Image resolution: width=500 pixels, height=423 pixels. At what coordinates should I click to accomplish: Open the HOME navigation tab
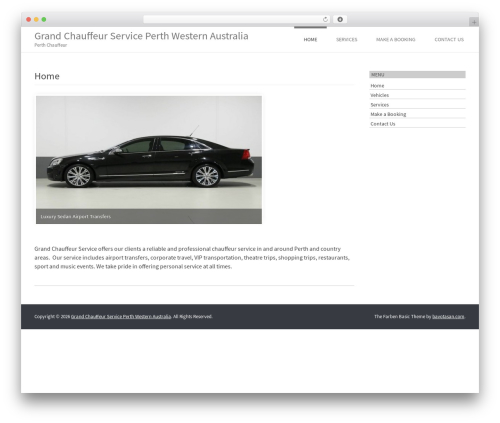310,39
